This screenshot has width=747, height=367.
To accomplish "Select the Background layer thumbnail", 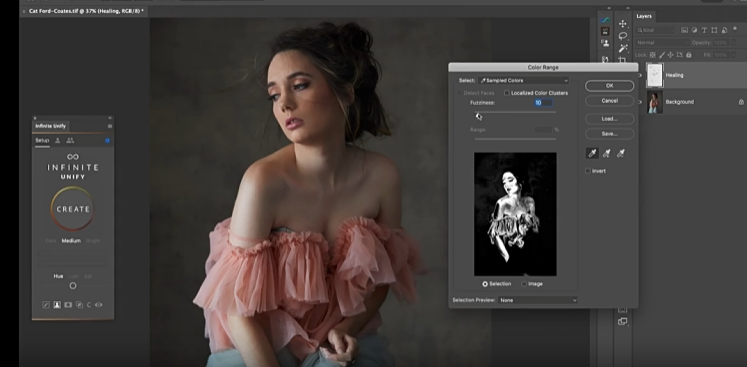I will [655, 102].
